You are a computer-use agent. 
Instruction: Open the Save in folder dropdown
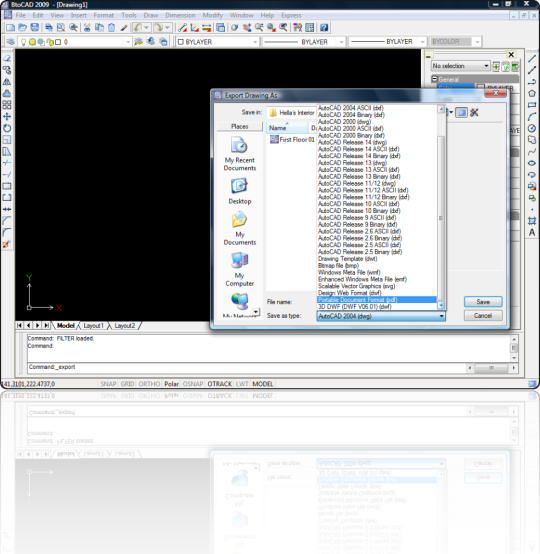[x=292, y=113]
